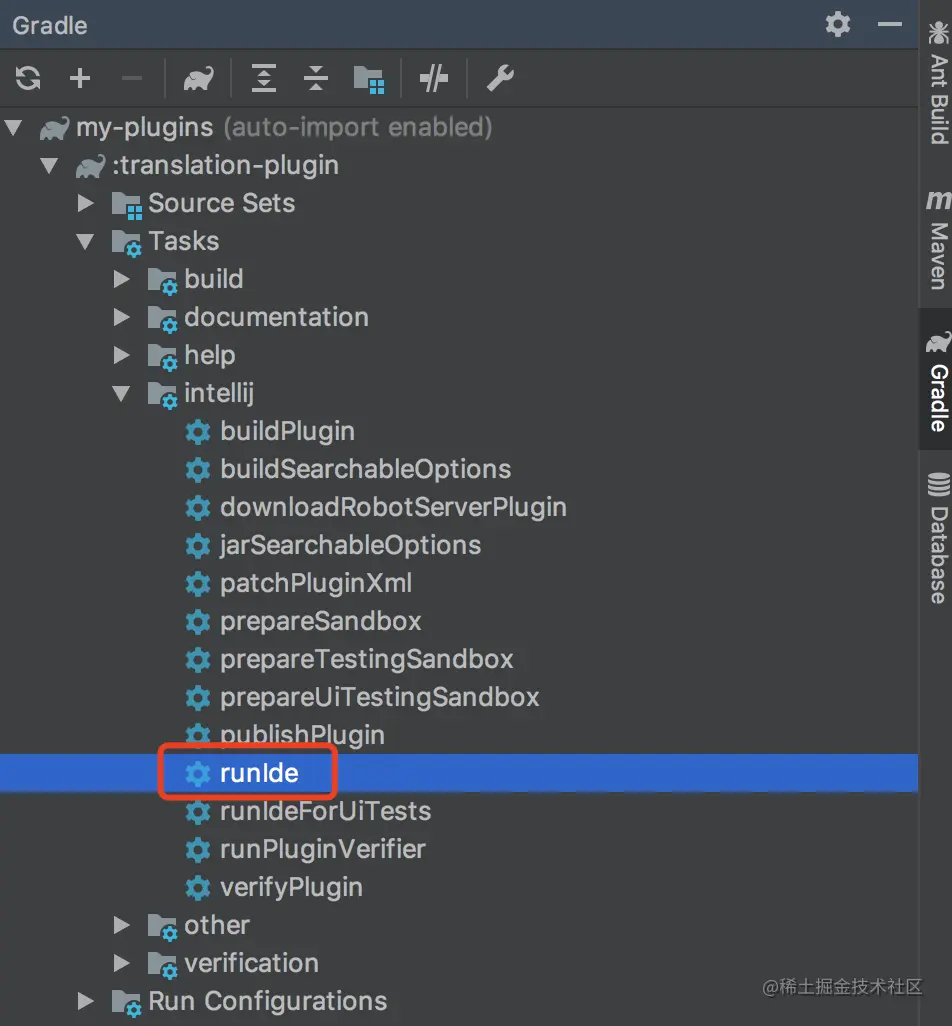952x1026 pixels.
Task: Click the my-plugins elephant icon
Action: pos(54,128)
